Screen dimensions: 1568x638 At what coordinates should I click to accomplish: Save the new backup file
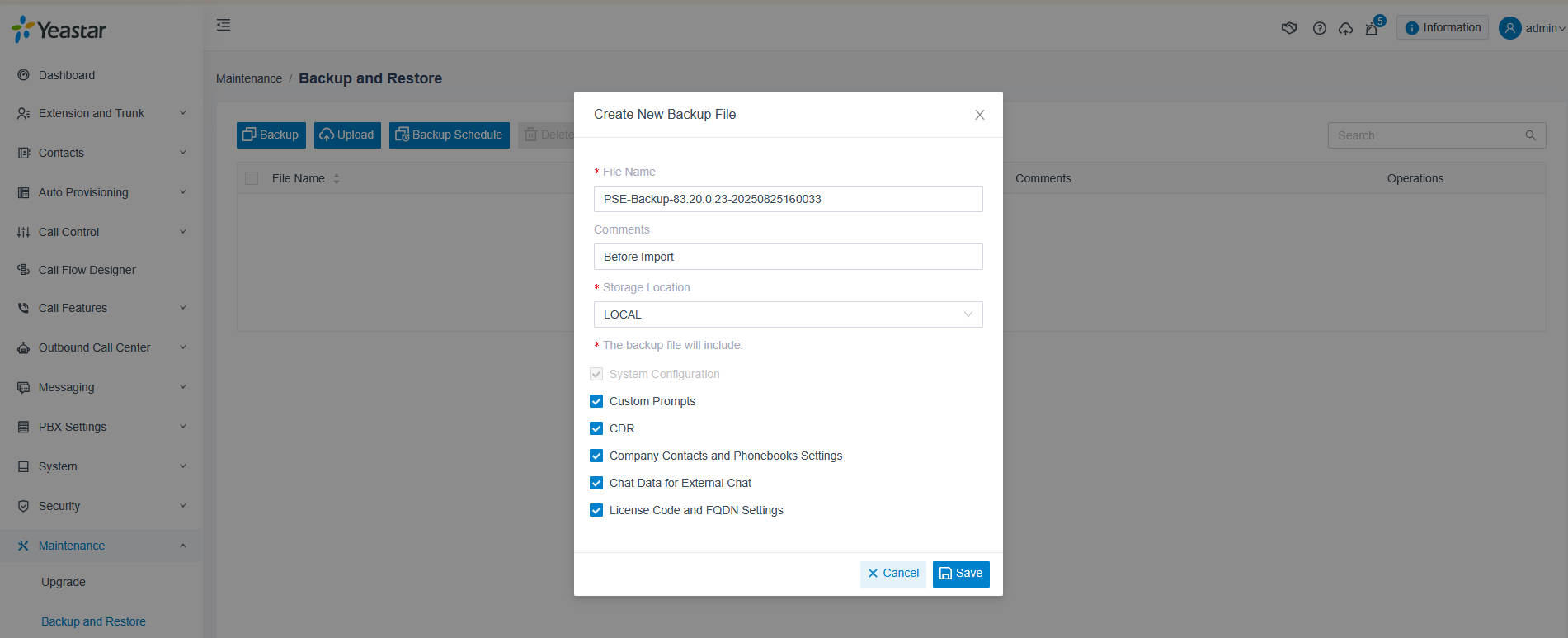coord(961,574)
